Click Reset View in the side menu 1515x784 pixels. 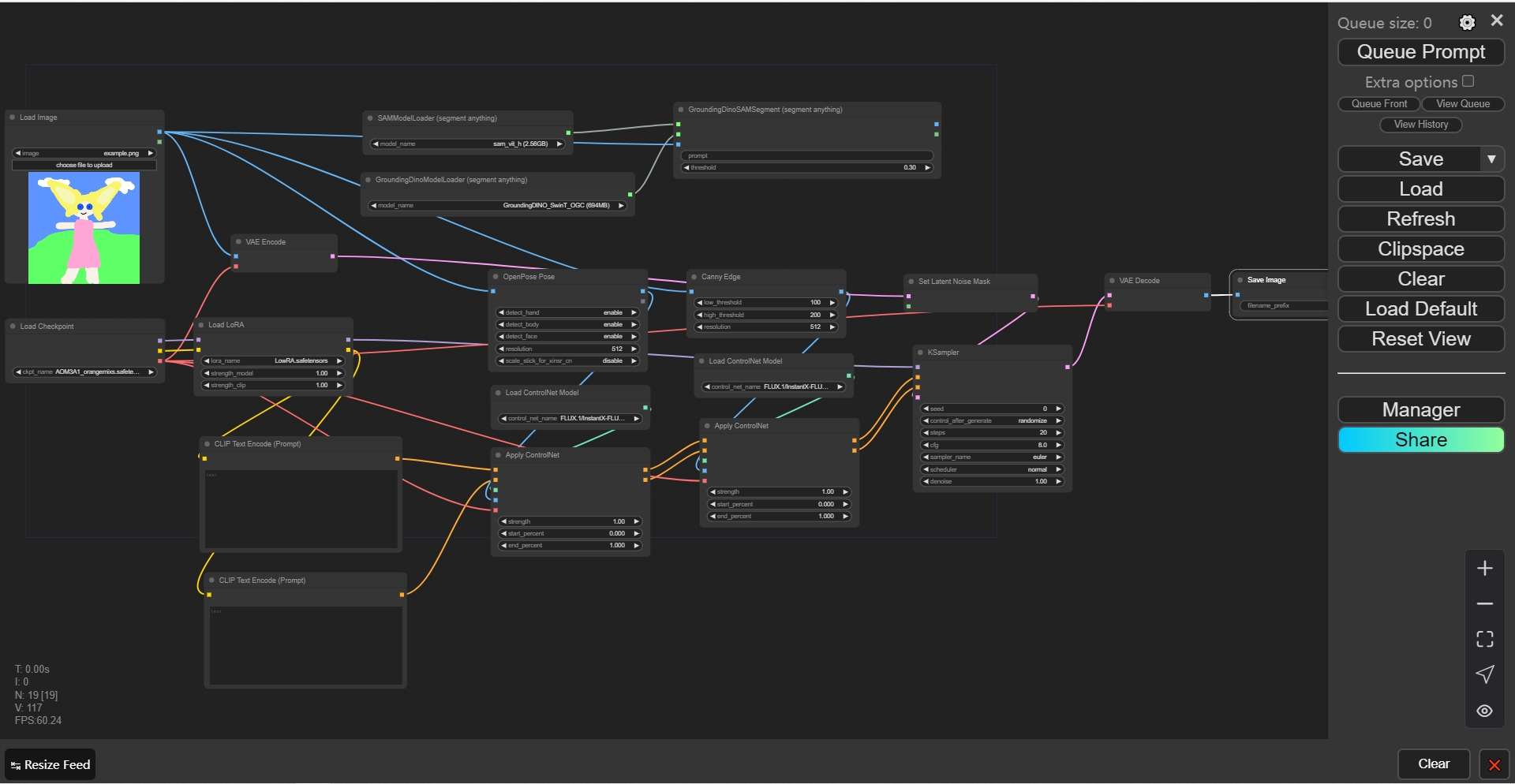click(1421, 339)
